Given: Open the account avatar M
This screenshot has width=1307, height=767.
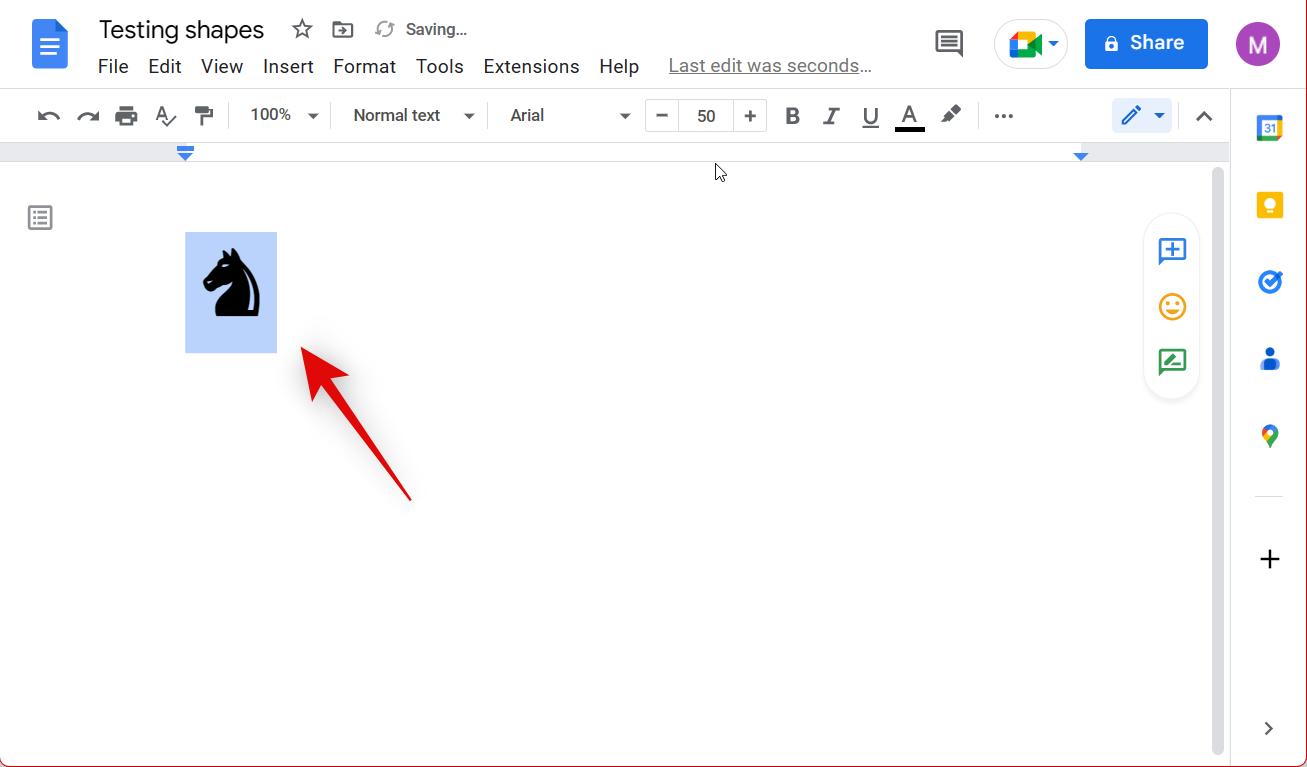Looking at the screenshot, I should pyautogui.click(x=1258, y=44).
